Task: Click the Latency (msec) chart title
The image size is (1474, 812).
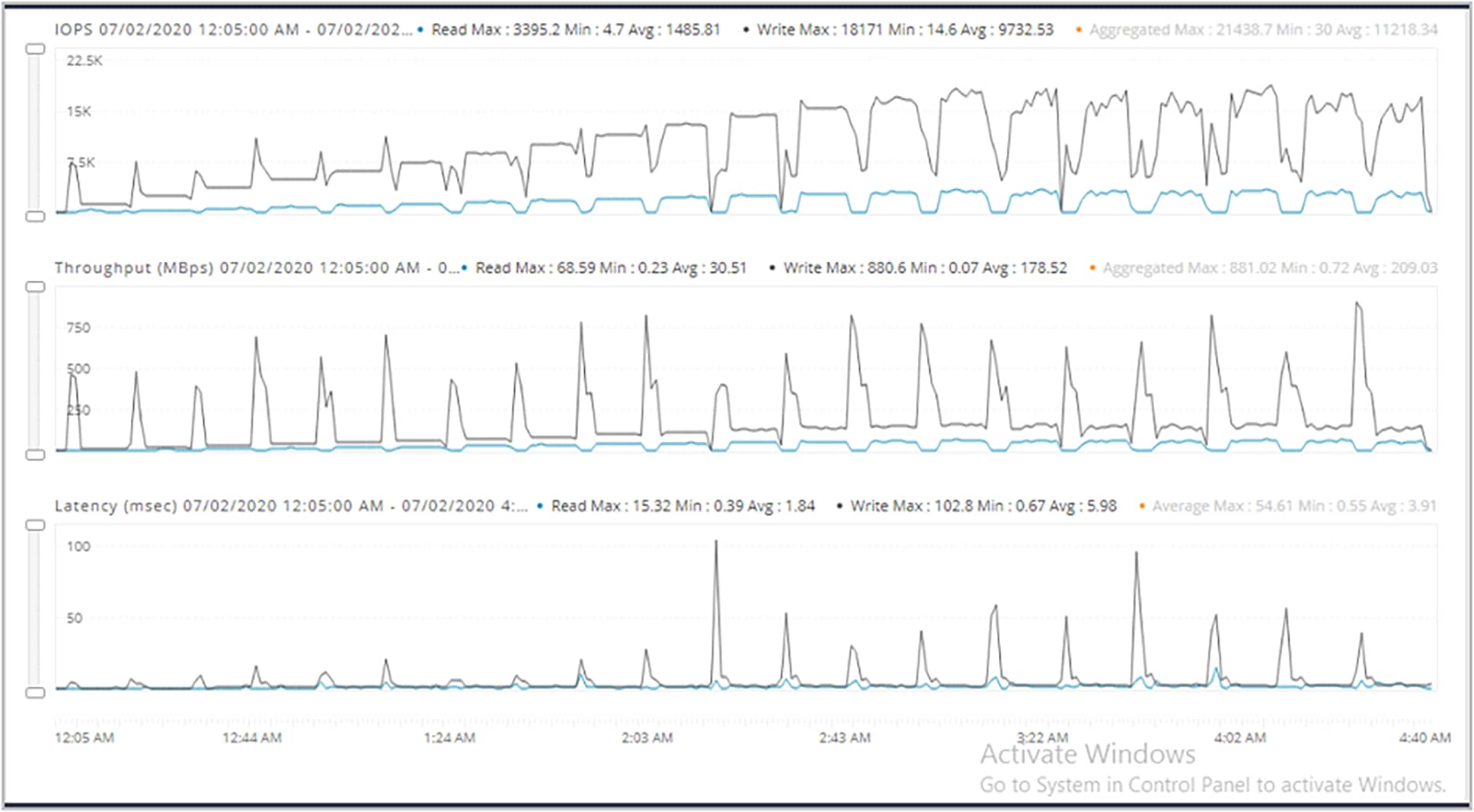Action: 291,506
